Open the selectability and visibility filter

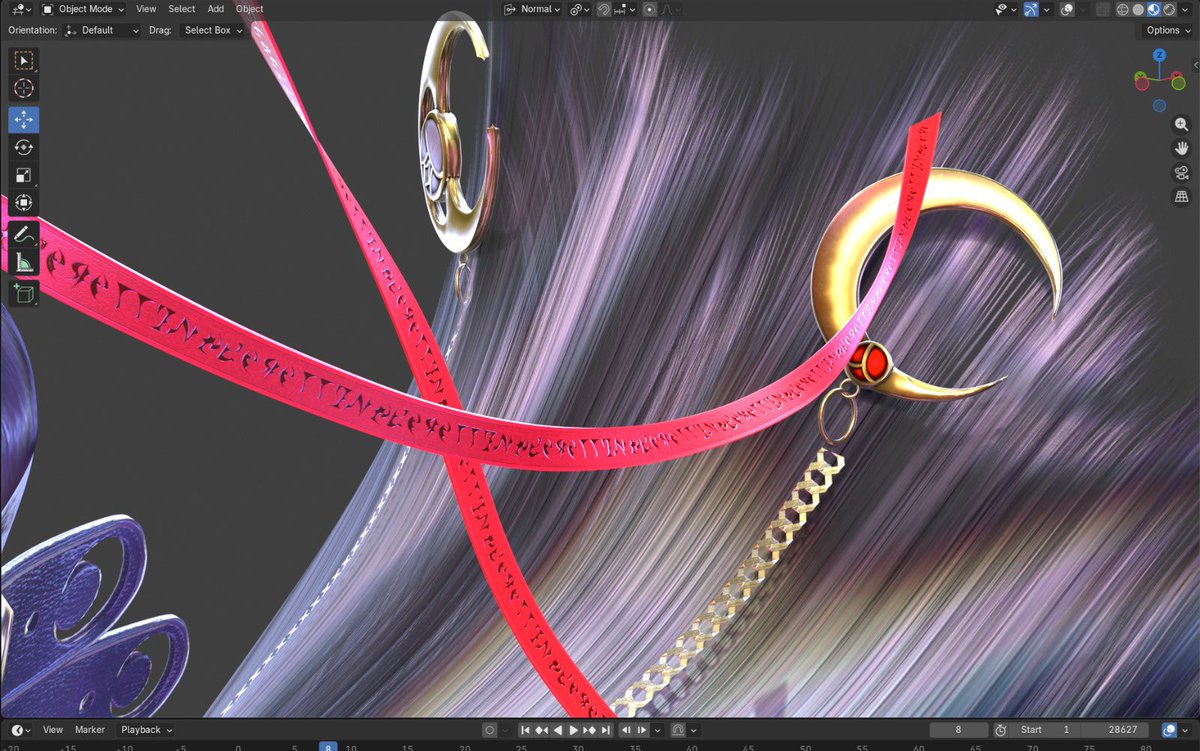point(1005,9)
